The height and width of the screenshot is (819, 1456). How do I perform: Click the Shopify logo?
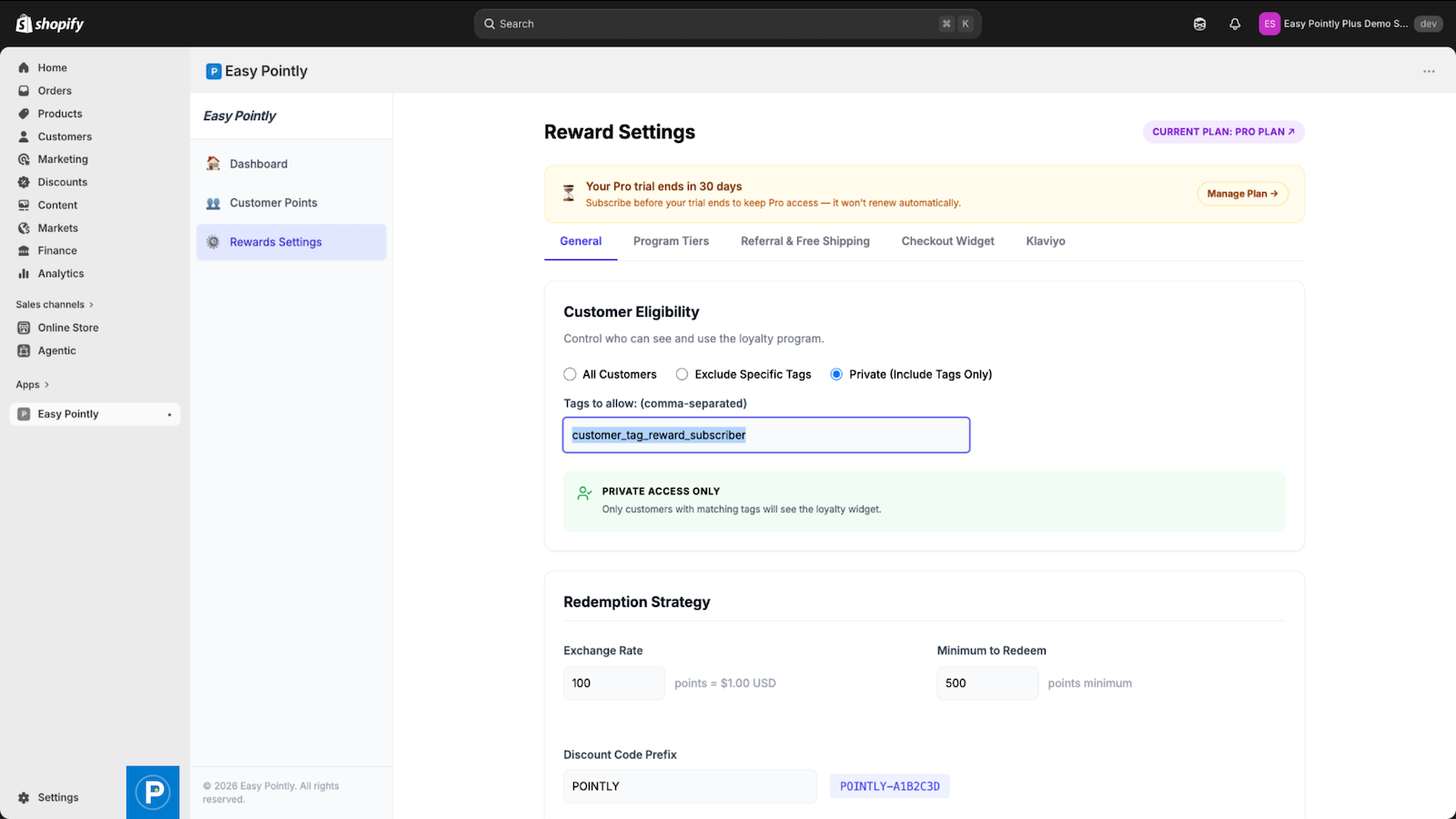tap(50, 24)
